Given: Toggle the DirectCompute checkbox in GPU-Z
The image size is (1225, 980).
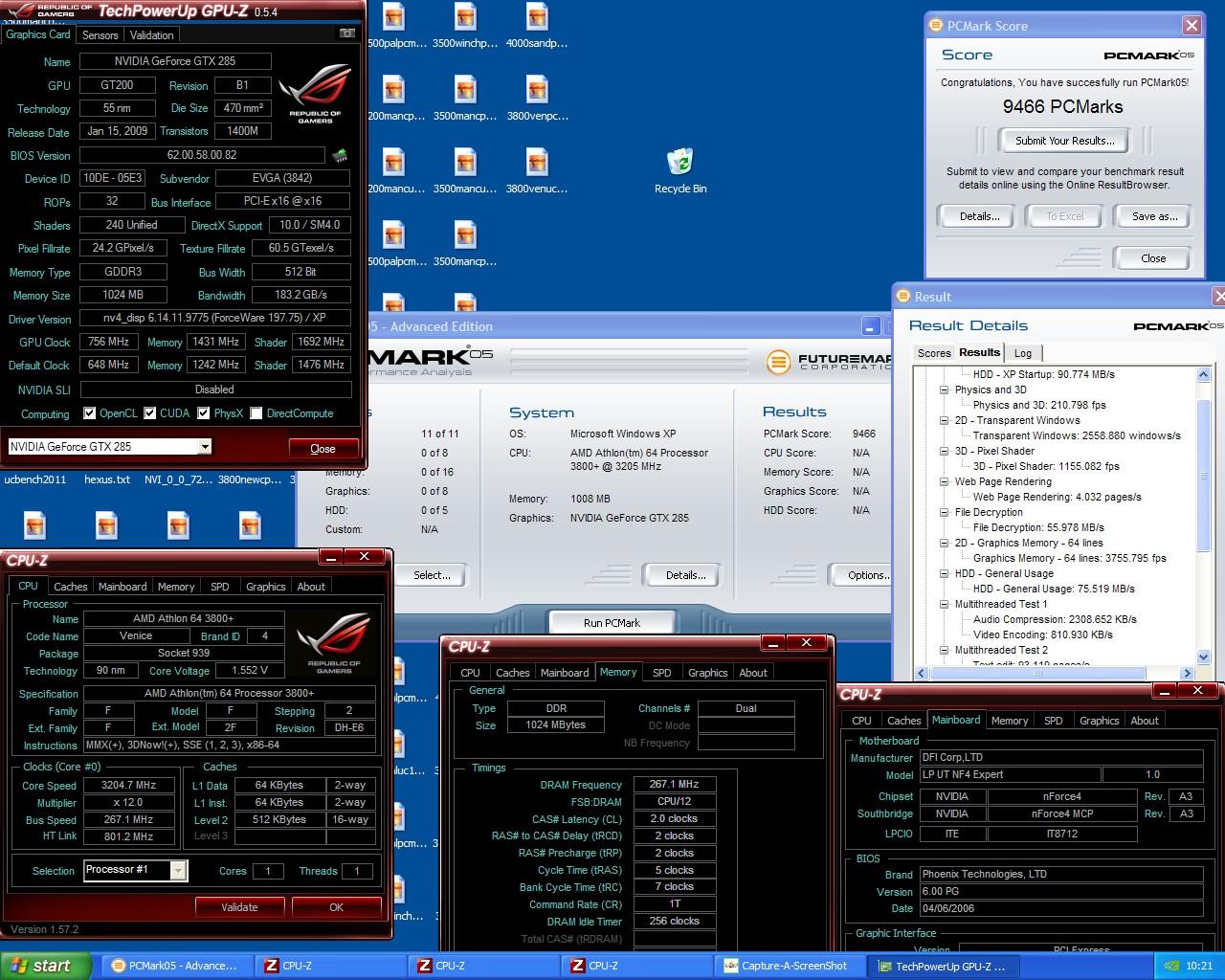Looking at the screenshot, I should pyautogui.click(x=256, y=413).
